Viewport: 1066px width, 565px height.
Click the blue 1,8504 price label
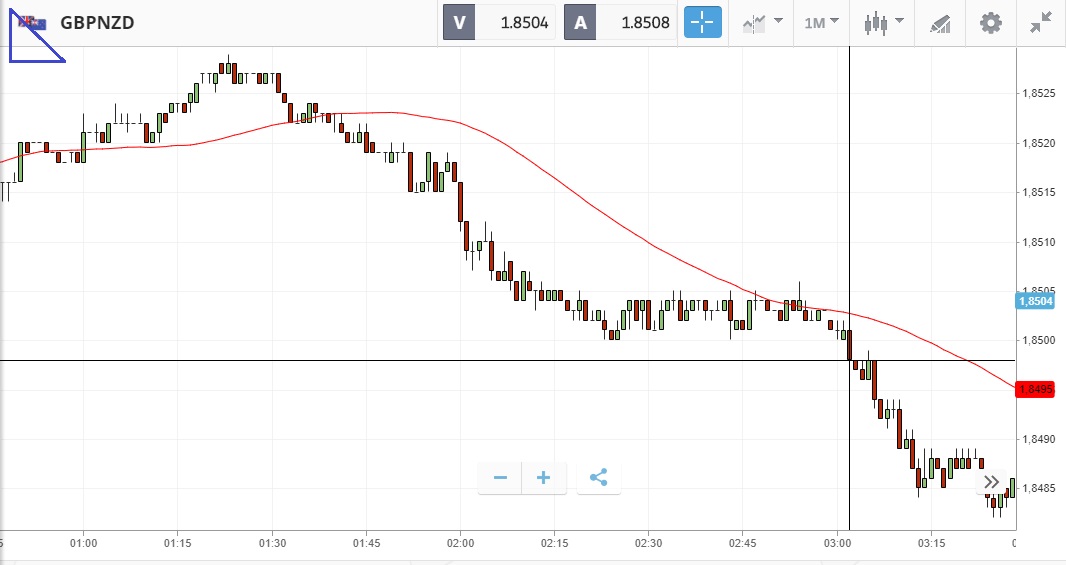(x=1035, y=301)
